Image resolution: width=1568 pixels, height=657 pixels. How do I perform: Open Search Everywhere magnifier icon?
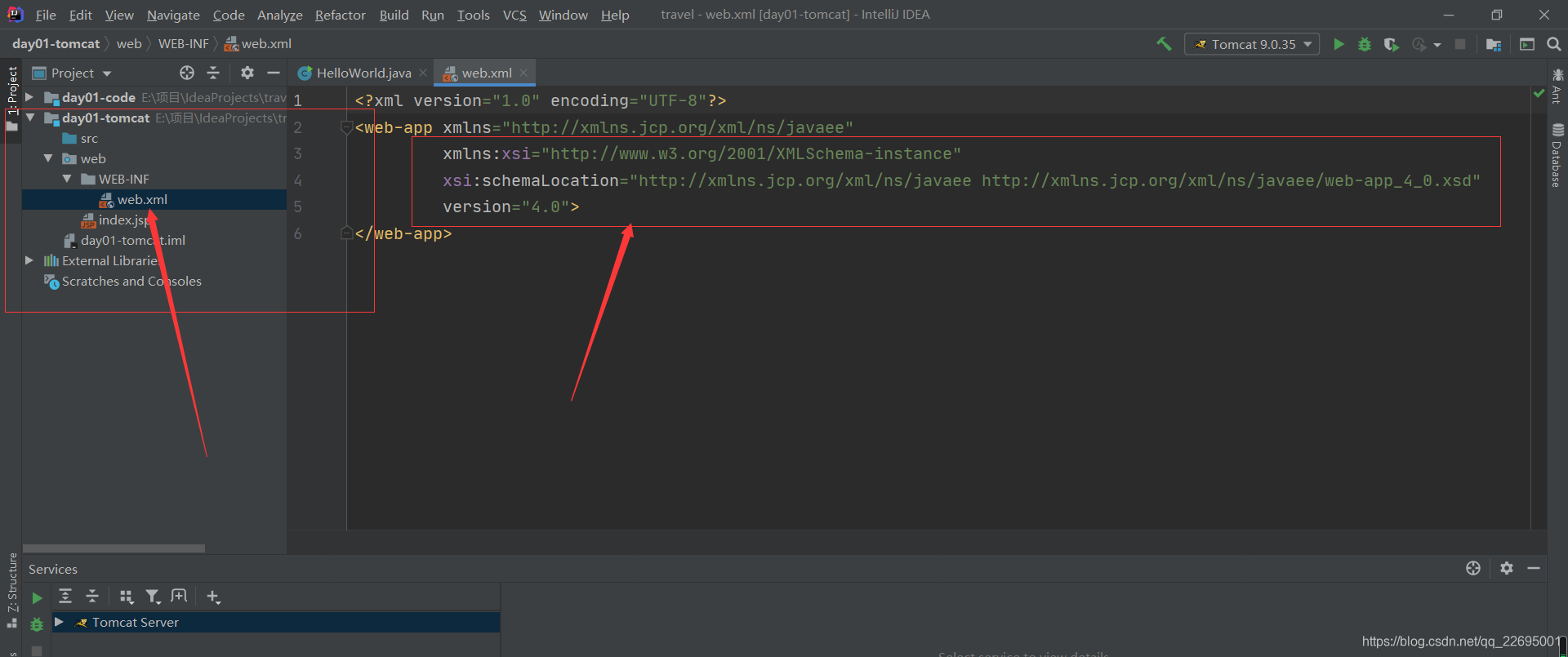click(x=1554, y=44)
